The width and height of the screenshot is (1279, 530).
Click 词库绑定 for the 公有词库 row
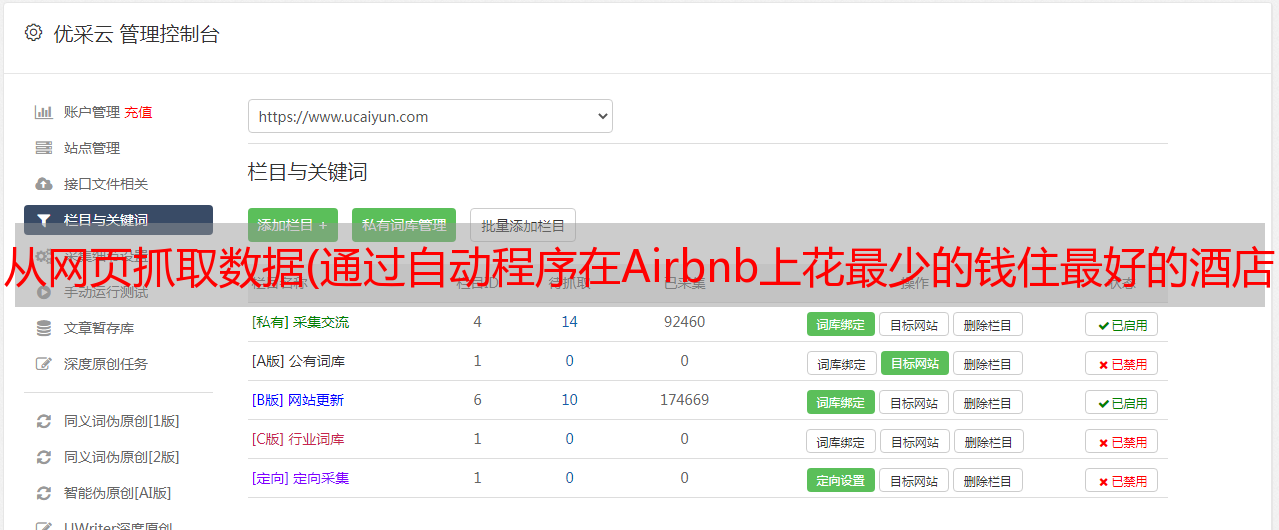(x=841, y=363)
